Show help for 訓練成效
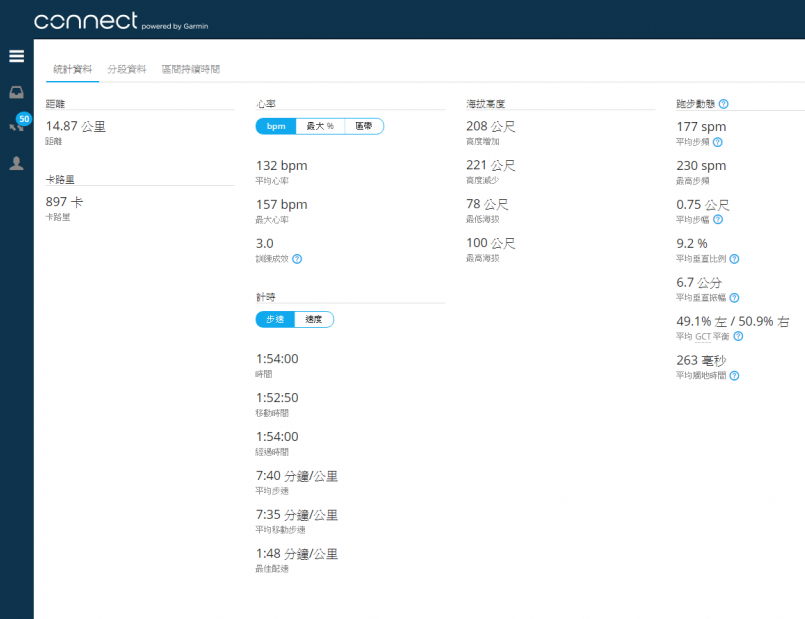Image resolution: width=805 pixels, height=619 pixels. coord(297,259)
